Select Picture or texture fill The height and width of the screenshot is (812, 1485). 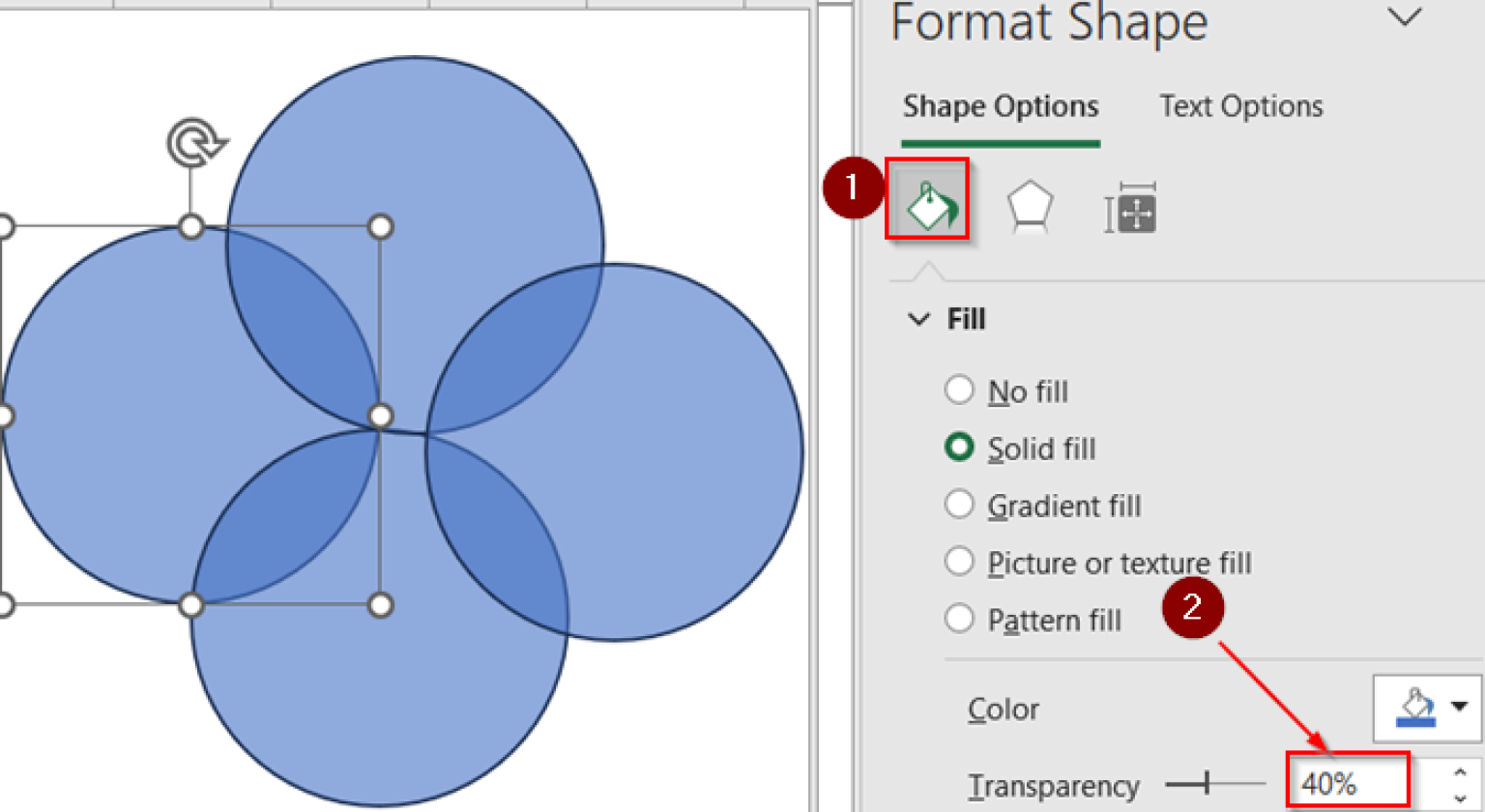coord(1097,562)
